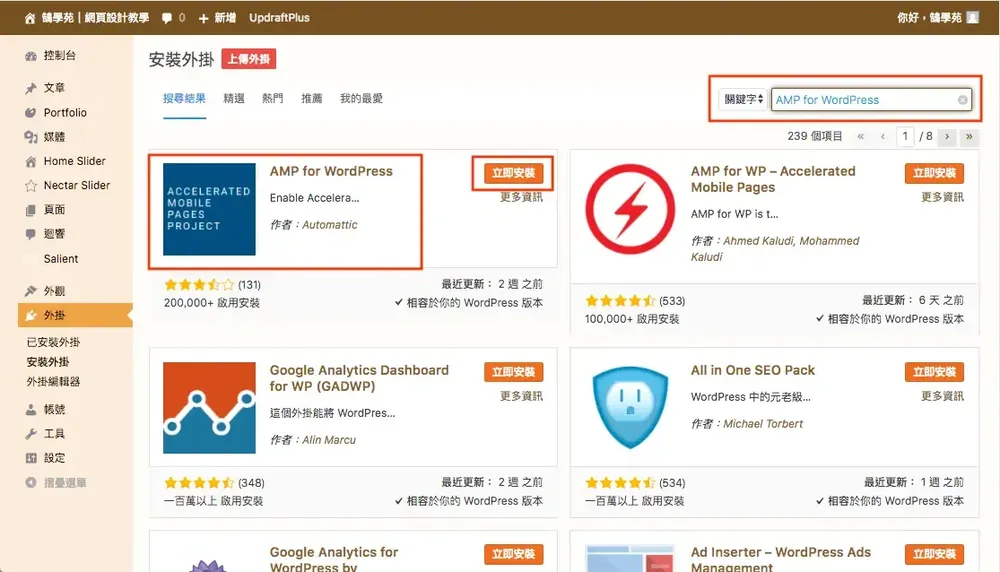Install Google Analytics Dashboard for WP

tap(513, 372)
